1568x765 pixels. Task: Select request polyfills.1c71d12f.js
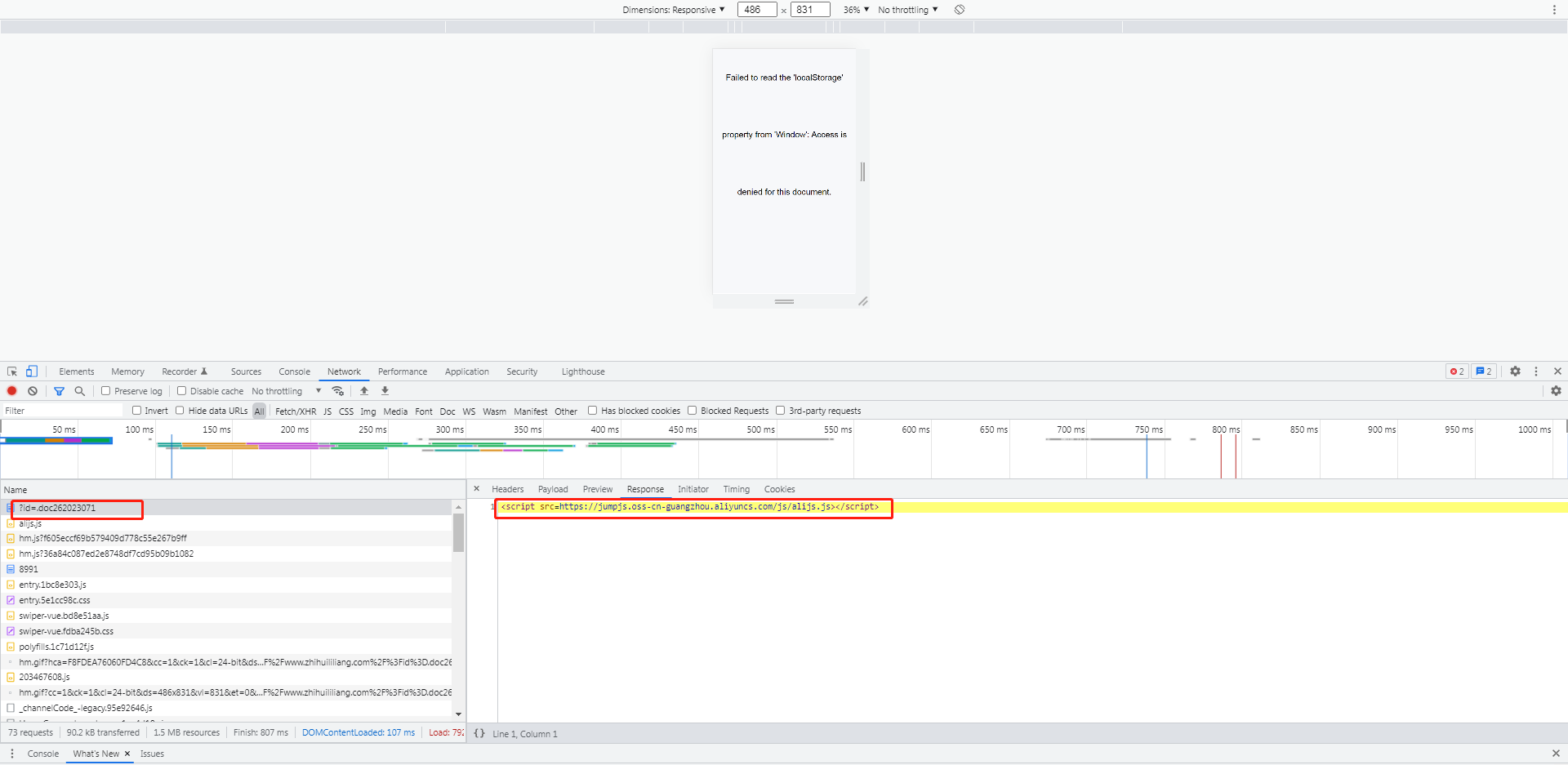pos(227,647)
